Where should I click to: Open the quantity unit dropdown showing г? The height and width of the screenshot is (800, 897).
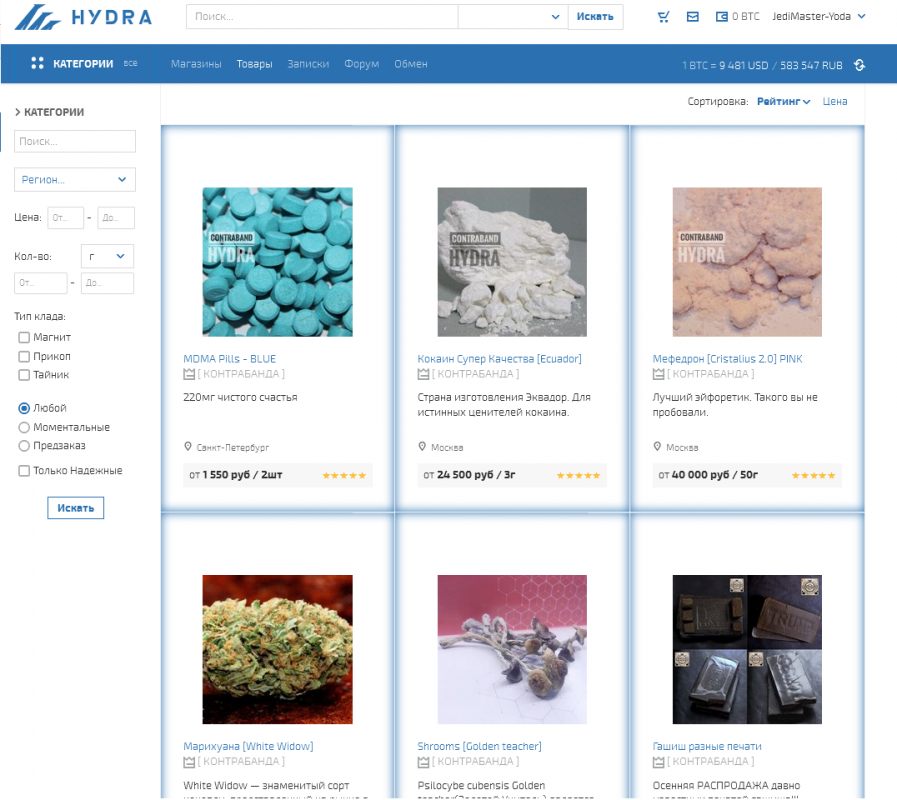coord(108,256)
